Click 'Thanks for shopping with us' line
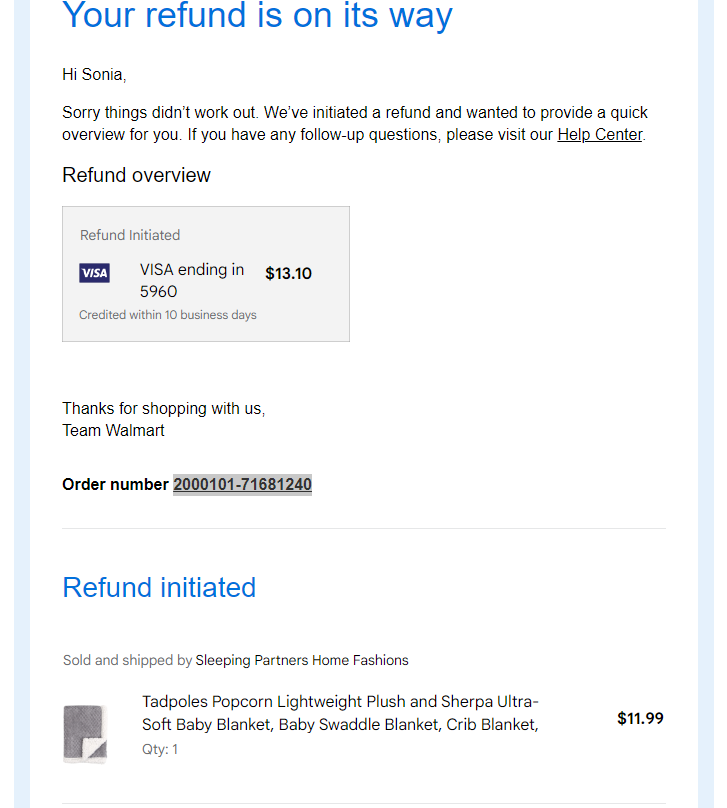727x808 pixels. [x=164, y=409]
